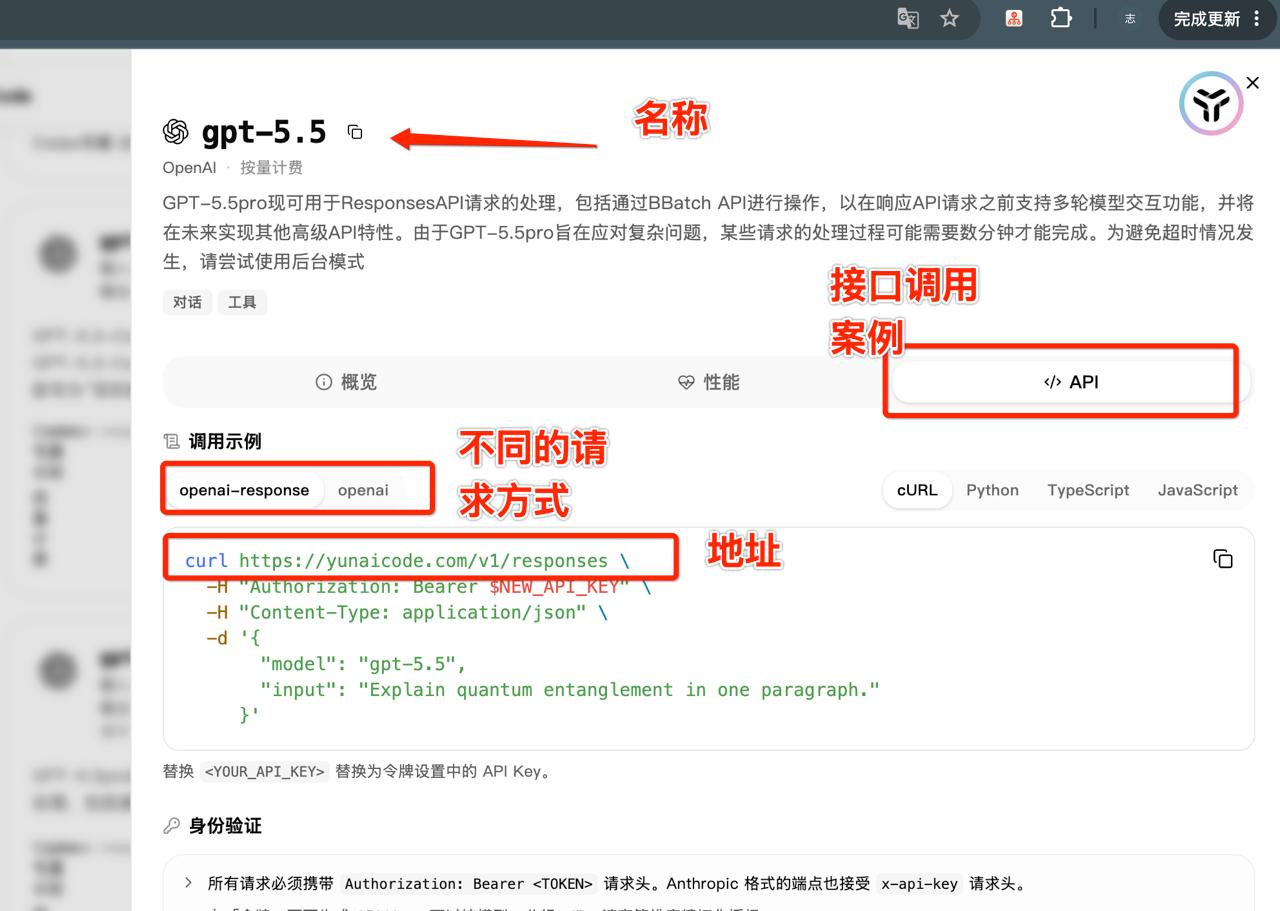Viewport: 1280px width, 911px height.
Task: Bookmark this page with the star icon
Action: tap(950, 19)
